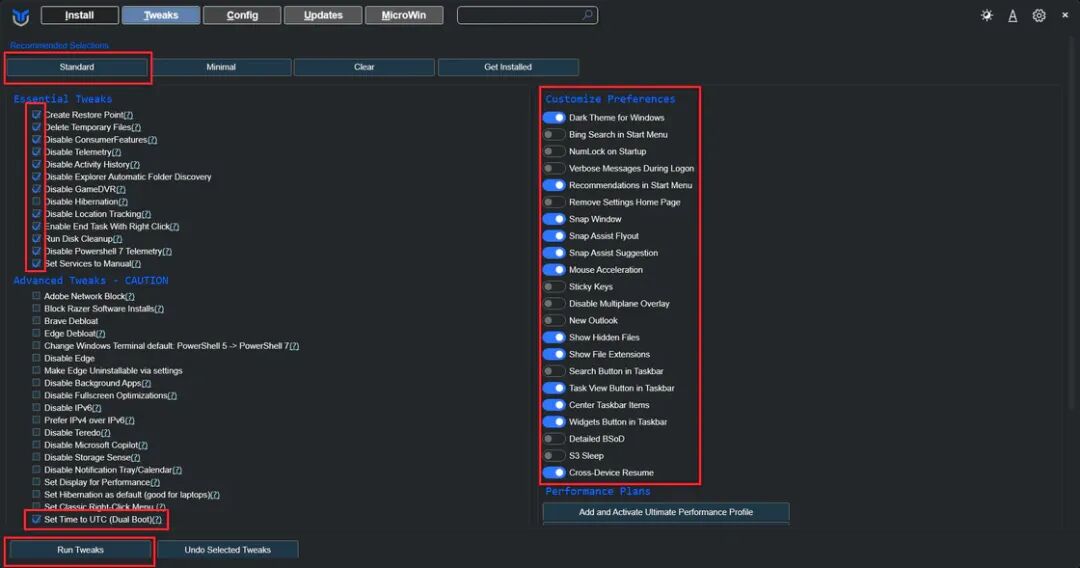Select the Minimal preset button

pyautogui.click(x=220, y=67)
